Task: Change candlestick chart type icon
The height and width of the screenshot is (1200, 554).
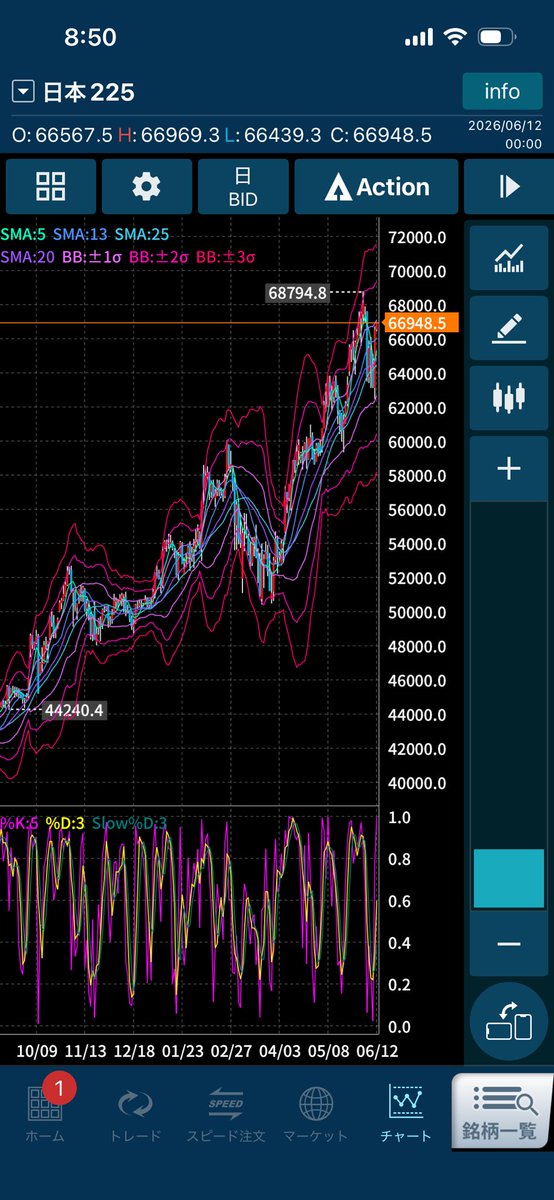Action: [509, 397]
